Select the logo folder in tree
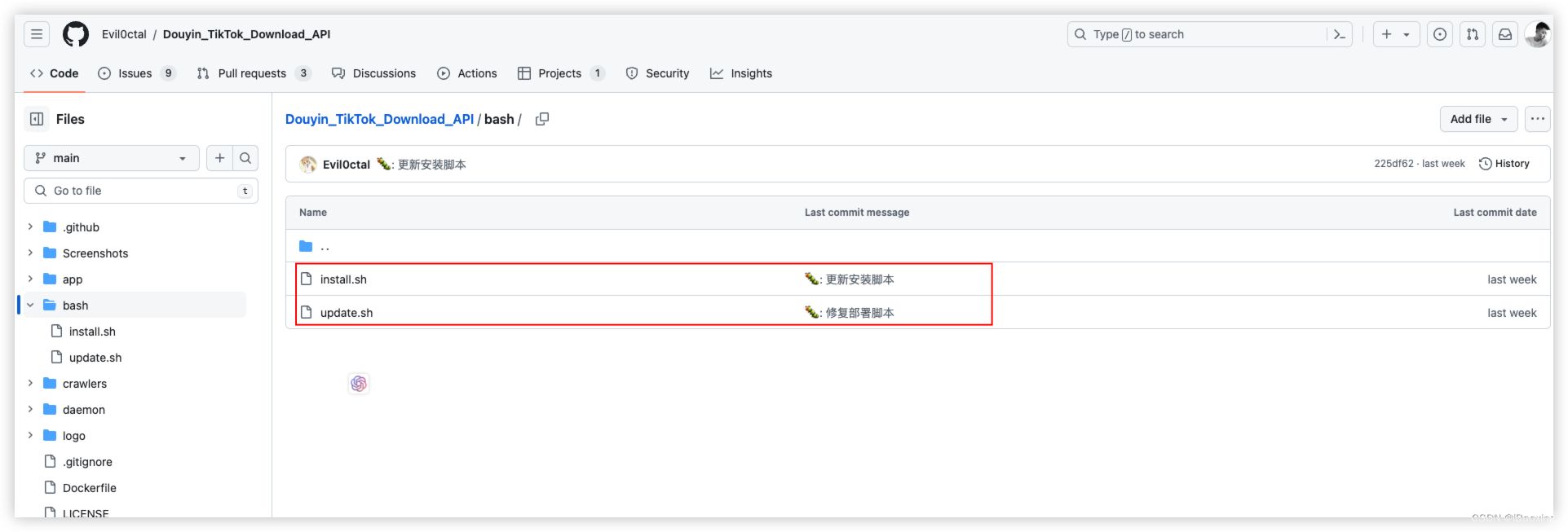Image resolution: width=1568 pixels, height=532 pixels. click(x=74, y=436)
